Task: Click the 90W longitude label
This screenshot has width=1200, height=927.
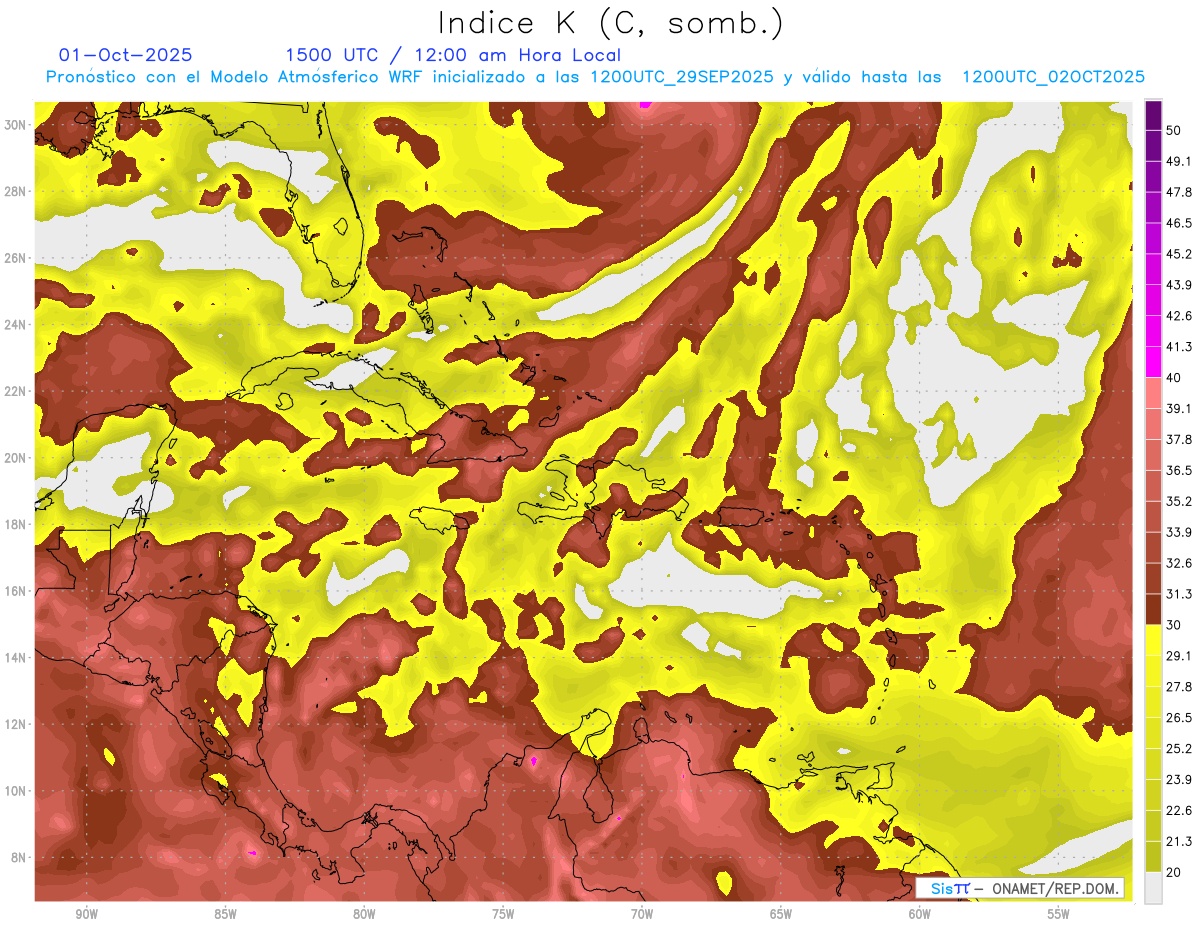Action: pos(86,914)
